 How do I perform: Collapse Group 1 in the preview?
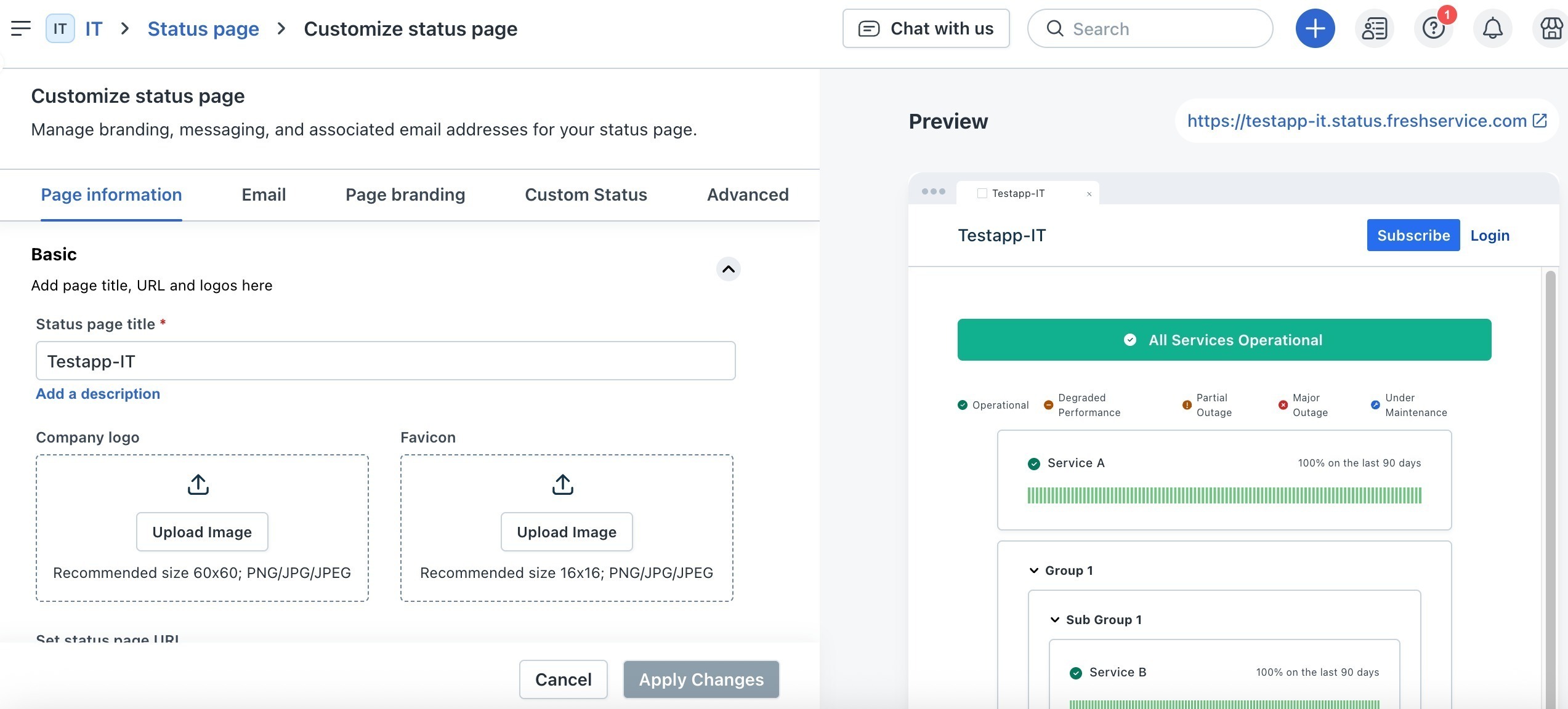click(x=1034, y=571)
